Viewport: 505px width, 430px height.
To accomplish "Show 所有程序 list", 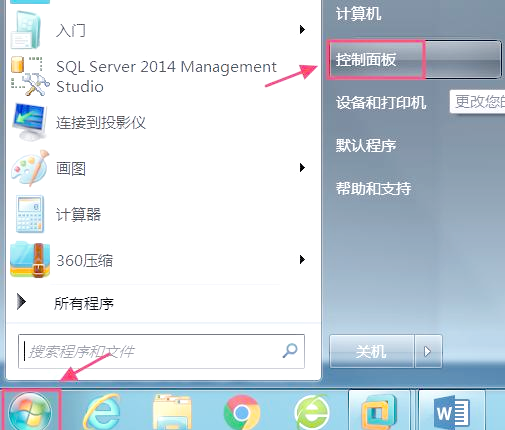I will (x=84, y=303).
